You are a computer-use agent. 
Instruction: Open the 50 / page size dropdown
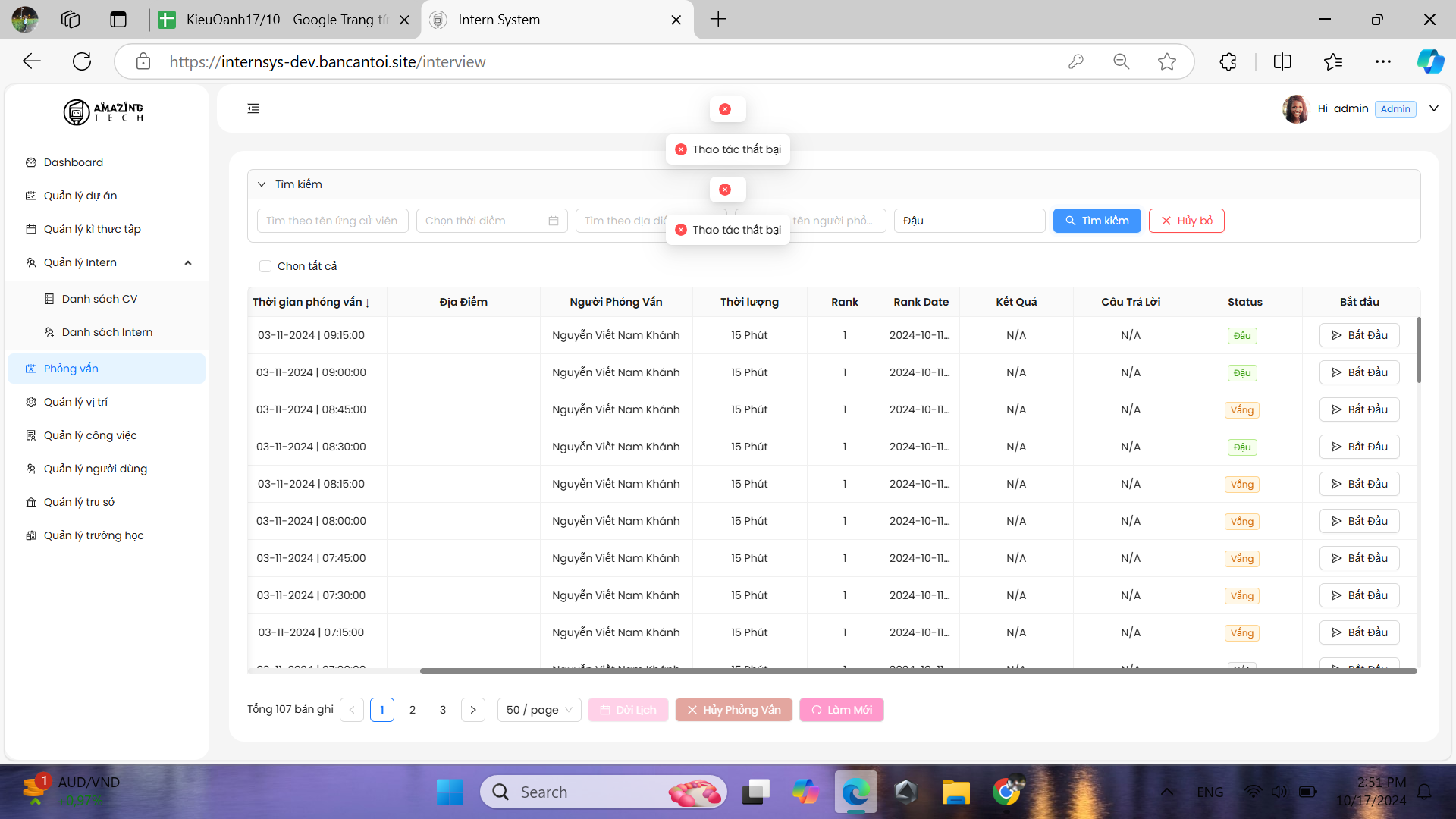pos(539,710)
